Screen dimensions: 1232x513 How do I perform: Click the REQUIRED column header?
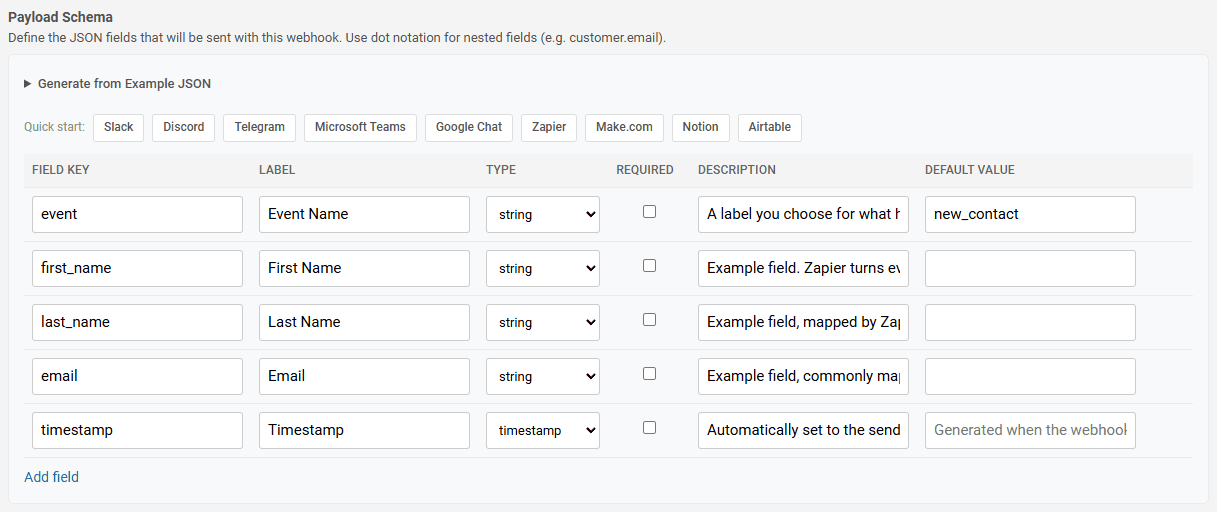[x=645, y=170]
